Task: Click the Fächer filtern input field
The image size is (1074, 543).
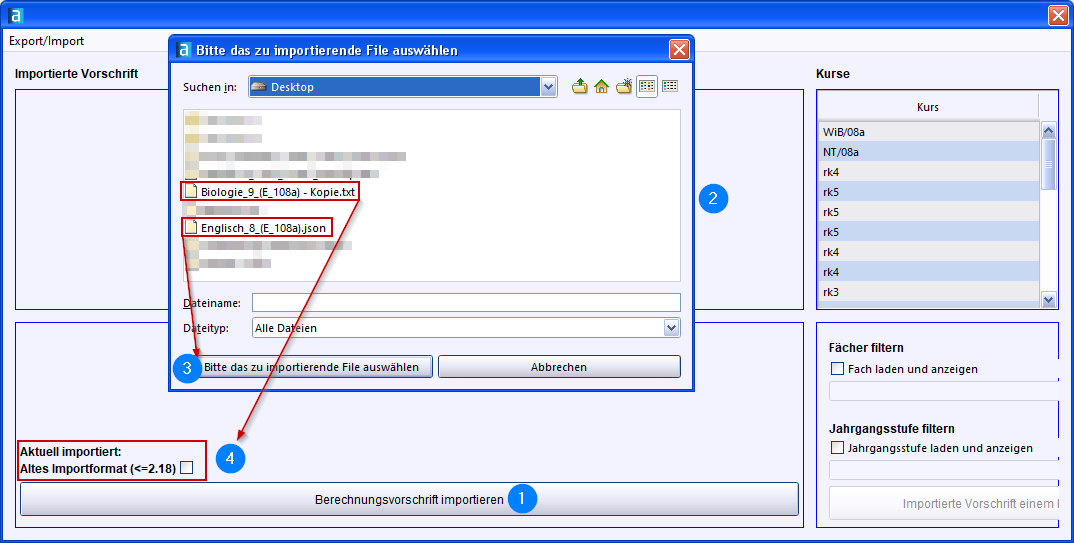Action: [944, 390]
